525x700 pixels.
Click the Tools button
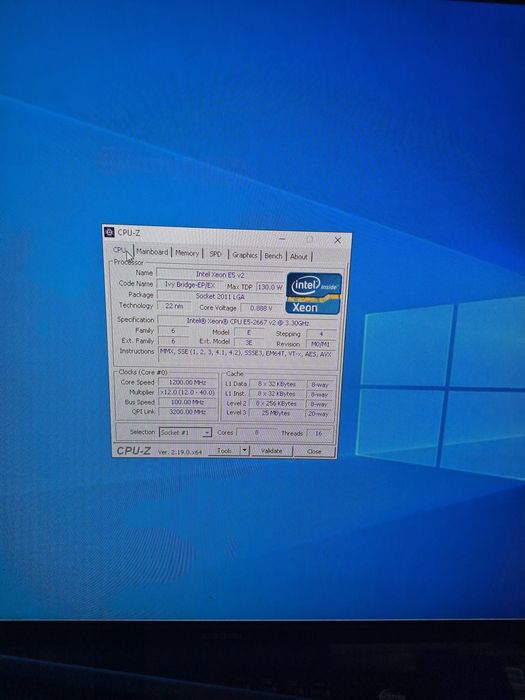[x=224, y=451]
